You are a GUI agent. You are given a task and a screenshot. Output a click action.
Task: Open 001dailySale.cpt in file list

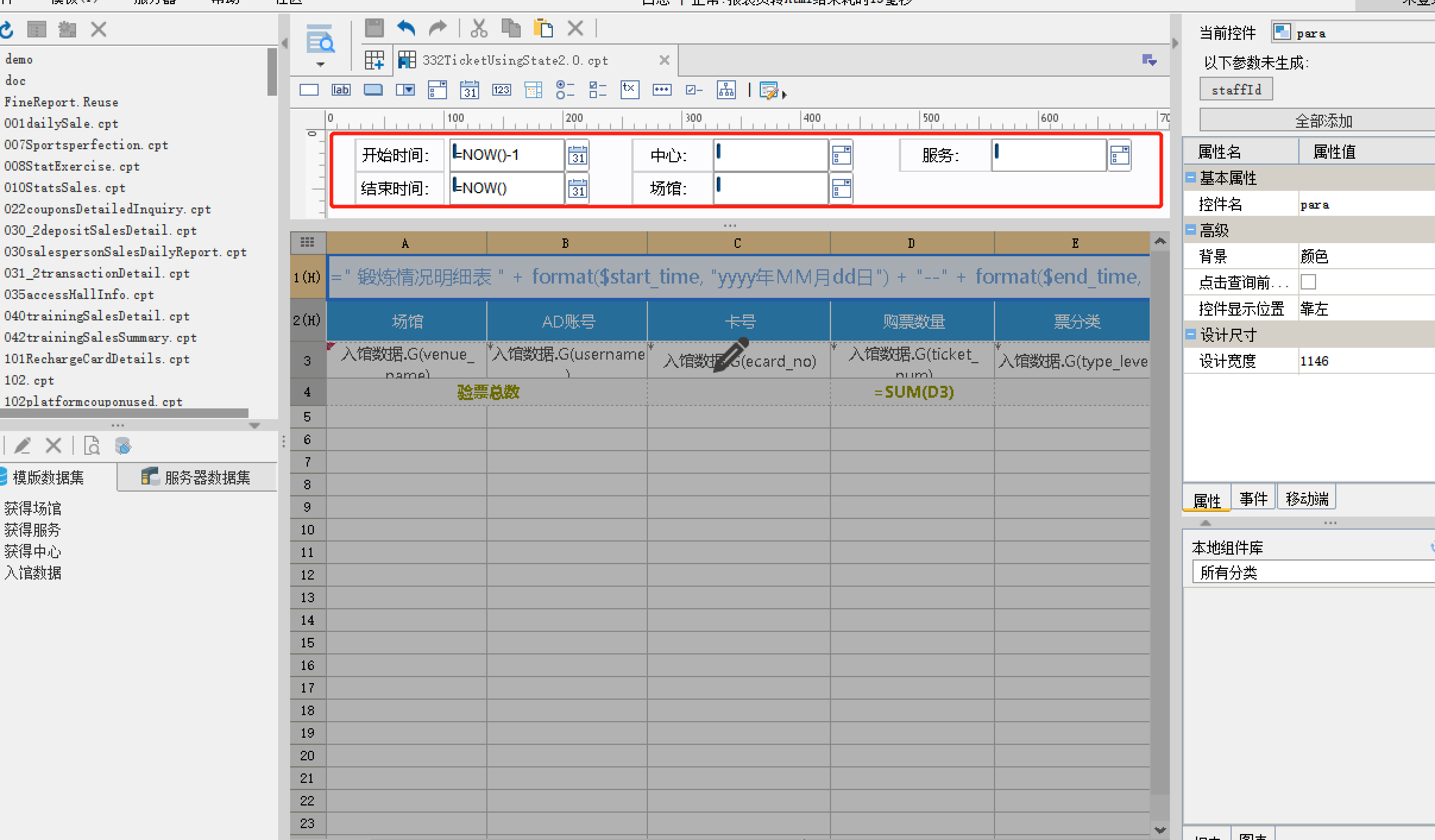pos(61,123)
